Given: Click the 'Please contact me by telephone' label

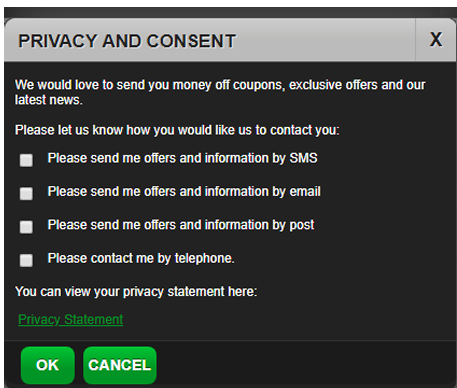Looking at the screenshot, I should click(141, 258).
